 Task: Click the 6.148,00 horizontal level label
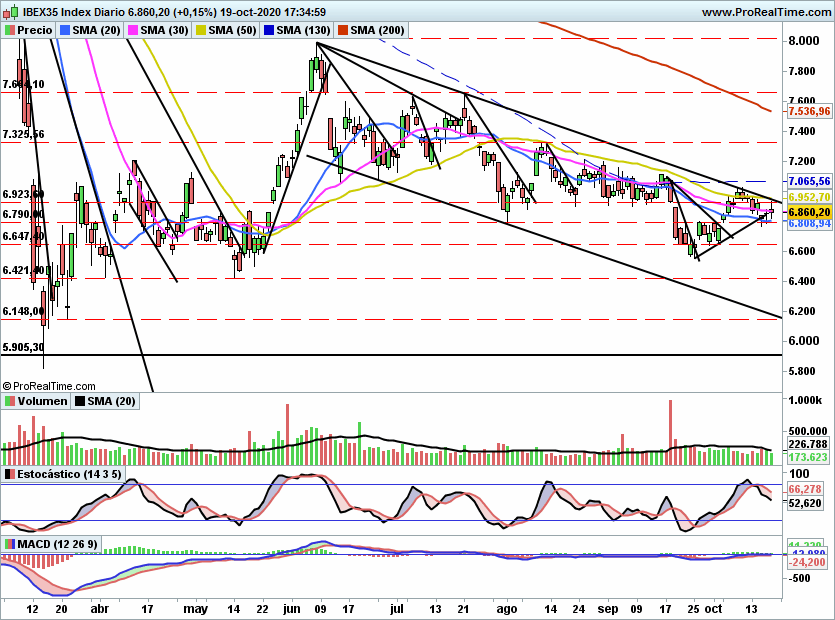coord(23,311)
